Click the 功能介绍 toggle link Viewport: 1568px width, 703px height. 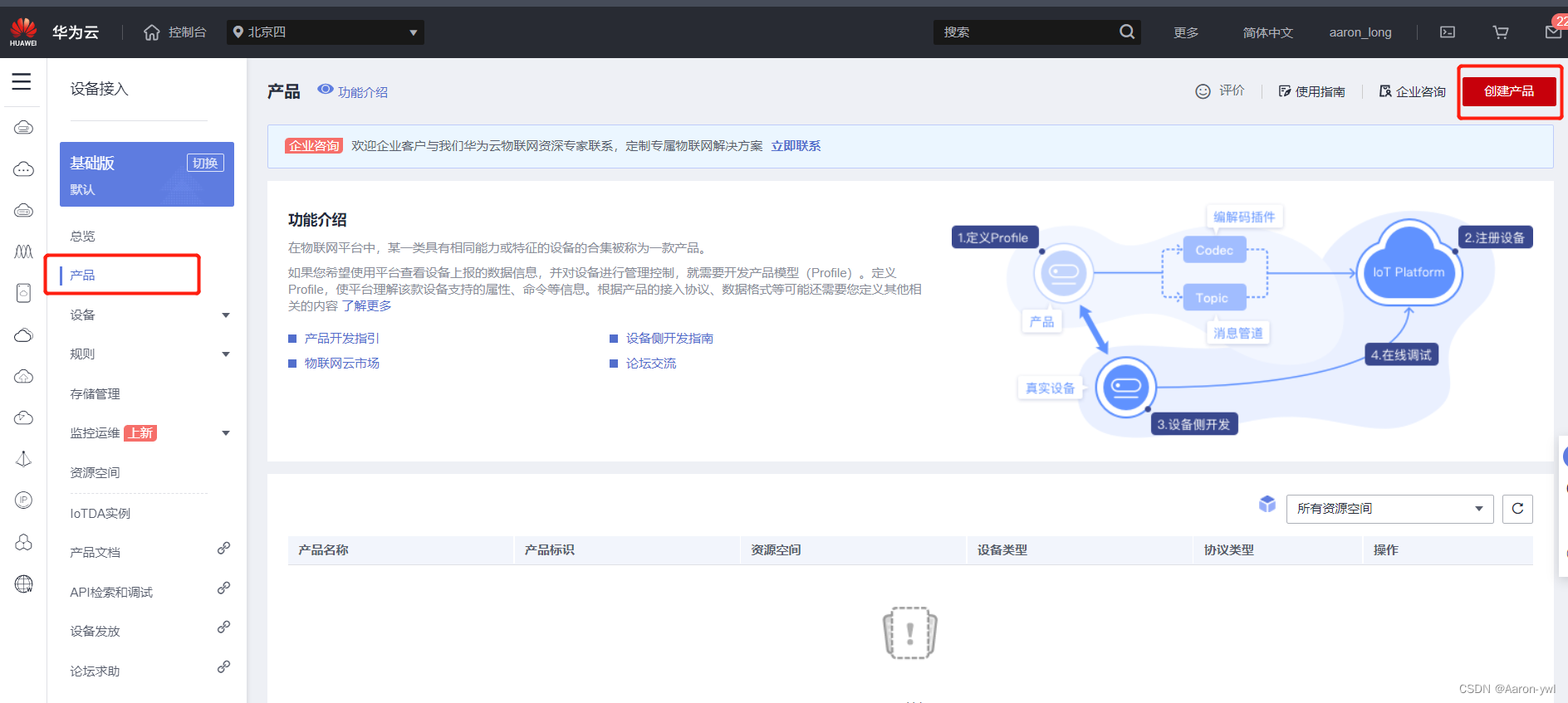tap(362, 92)
